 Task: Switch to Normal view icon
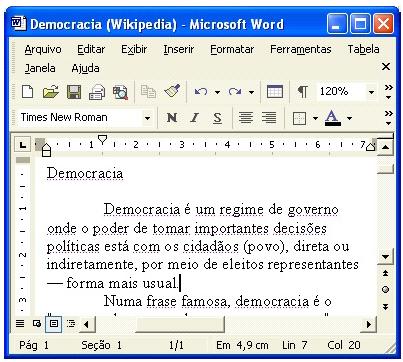tap(20, 323)
